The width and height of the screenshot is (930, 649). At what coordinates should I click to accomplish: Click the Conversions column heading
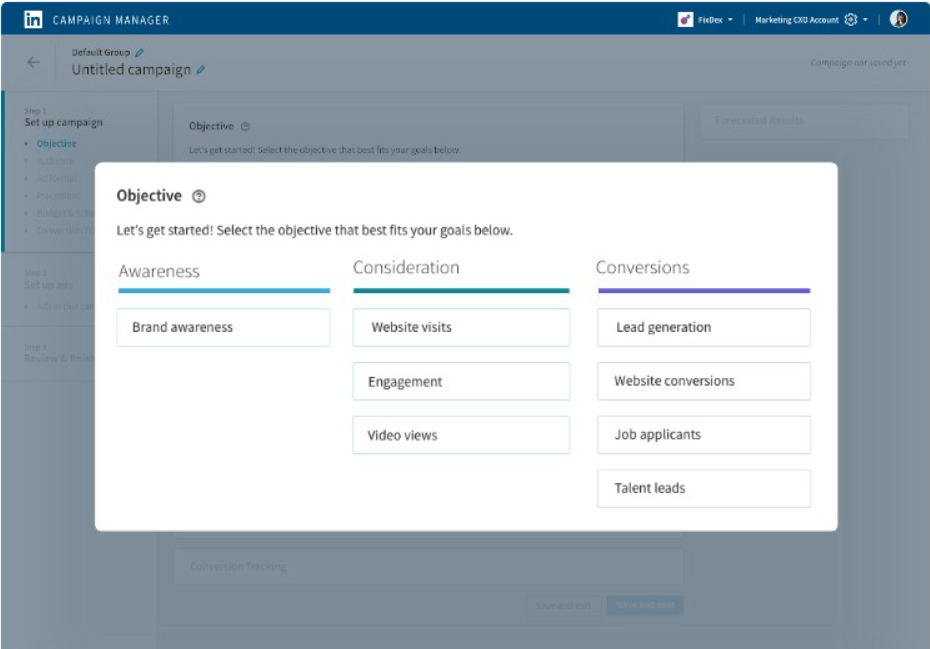(642, 268)
